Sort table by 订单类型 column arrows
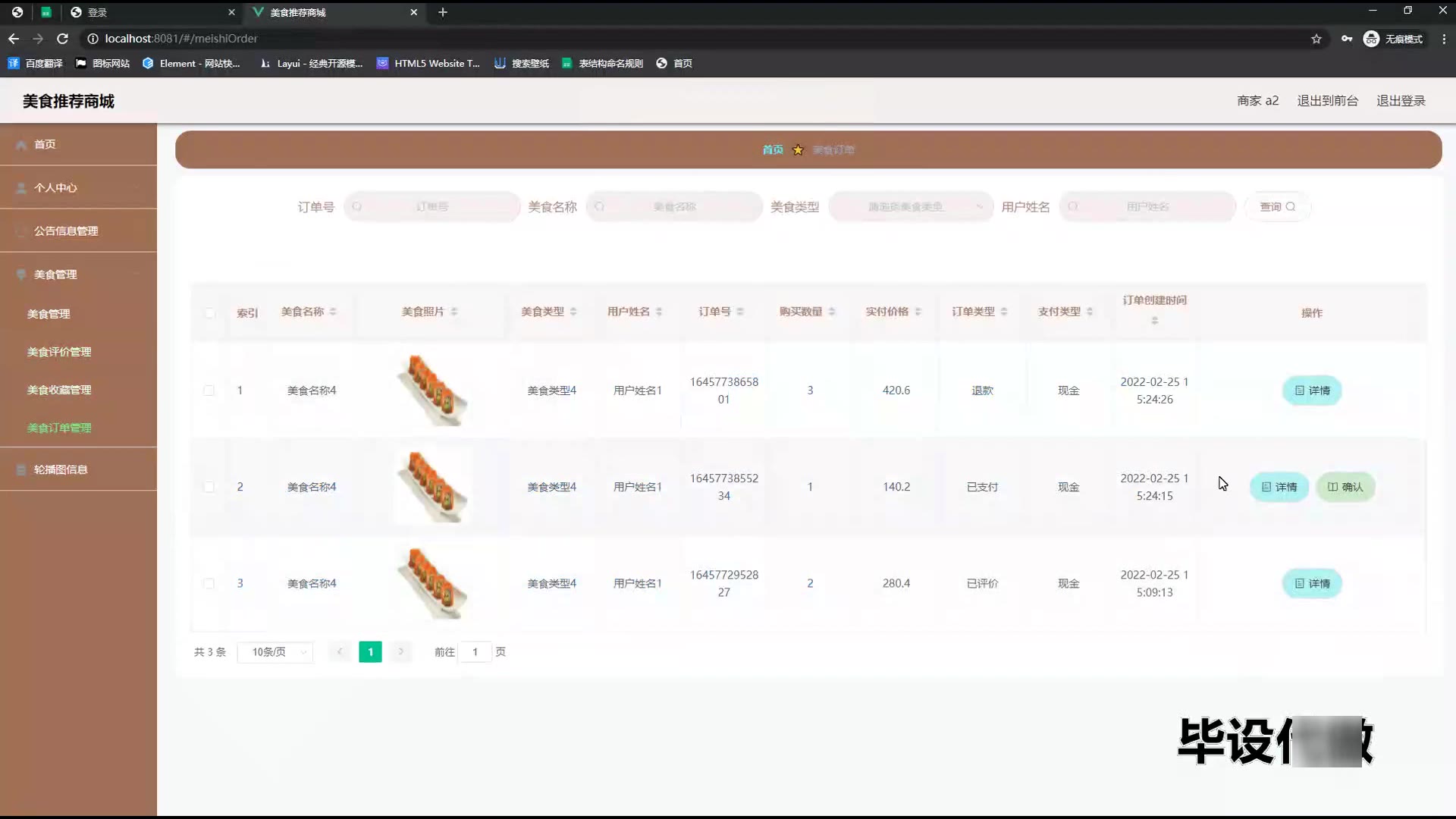The height and width of the screenshot is (819, 1456). point(1004,312)
